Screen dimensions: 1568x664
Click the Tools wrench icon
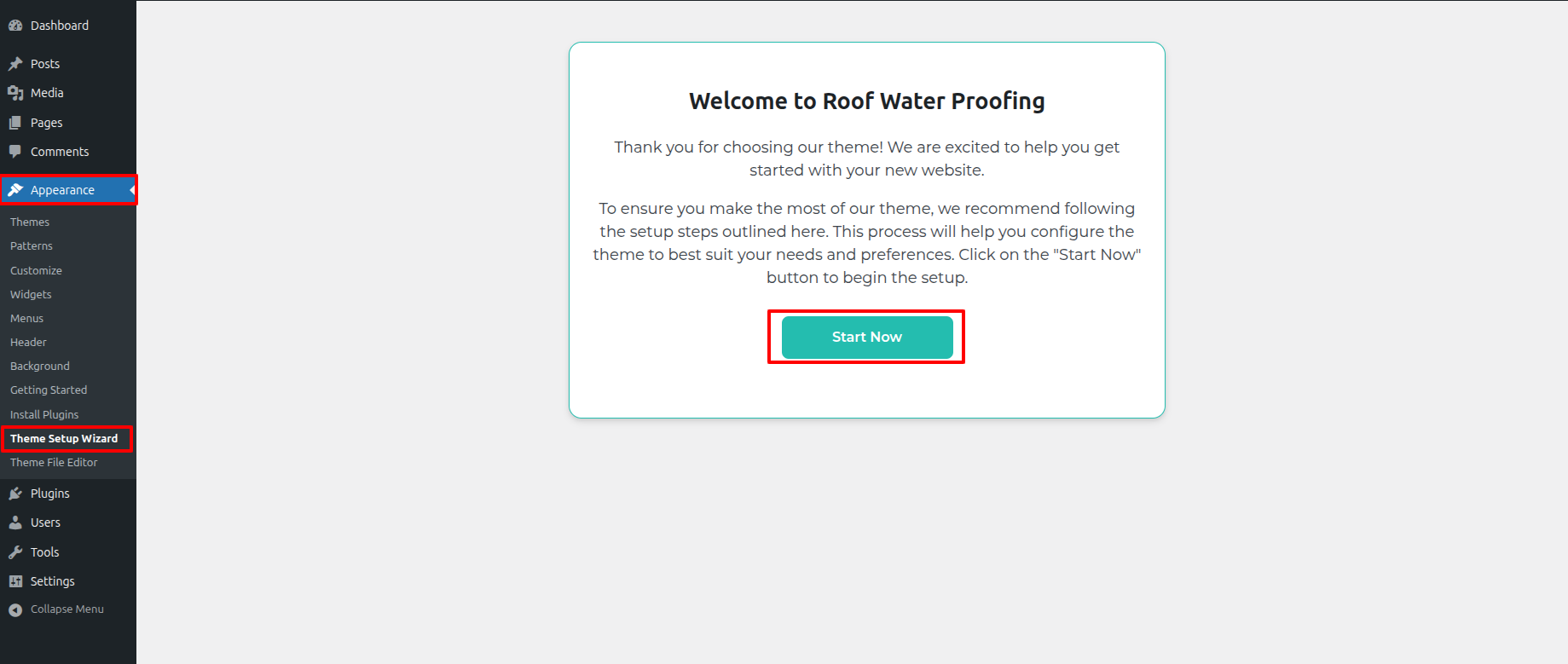(15, 552)
